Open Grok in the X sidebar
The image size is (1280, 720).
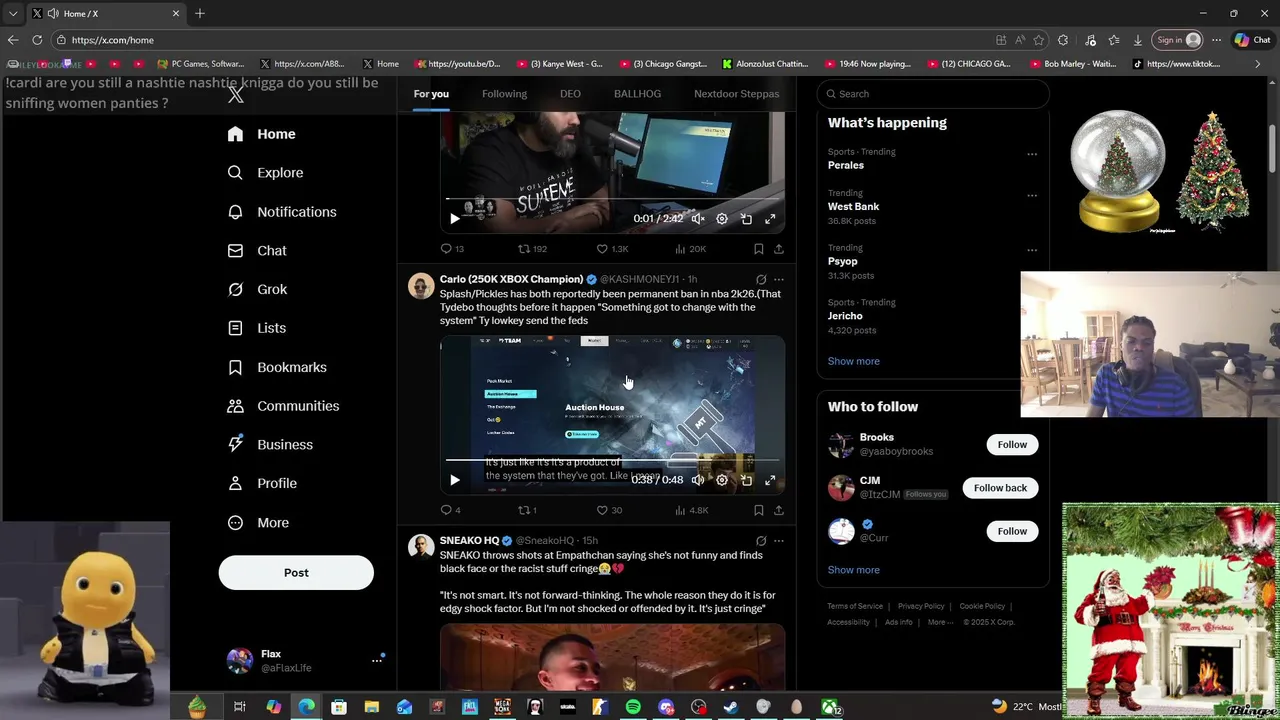[257, 289]
